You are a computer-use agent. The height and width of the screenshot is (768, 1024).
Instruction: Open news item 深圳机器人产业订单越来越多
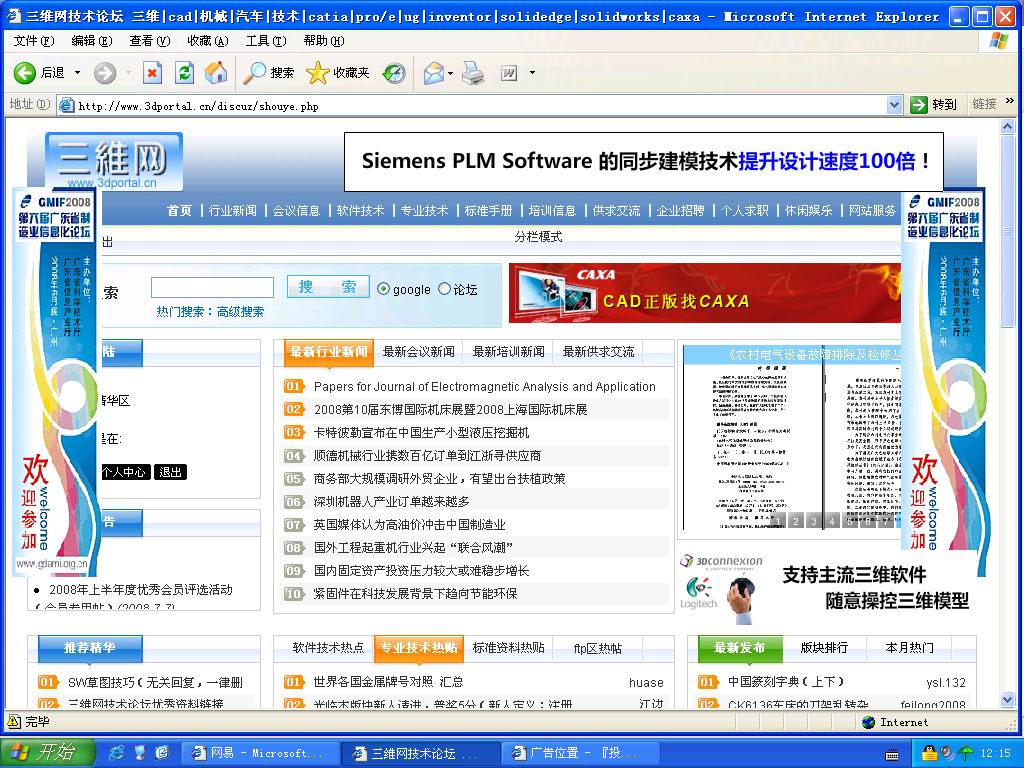click(391, 502)
